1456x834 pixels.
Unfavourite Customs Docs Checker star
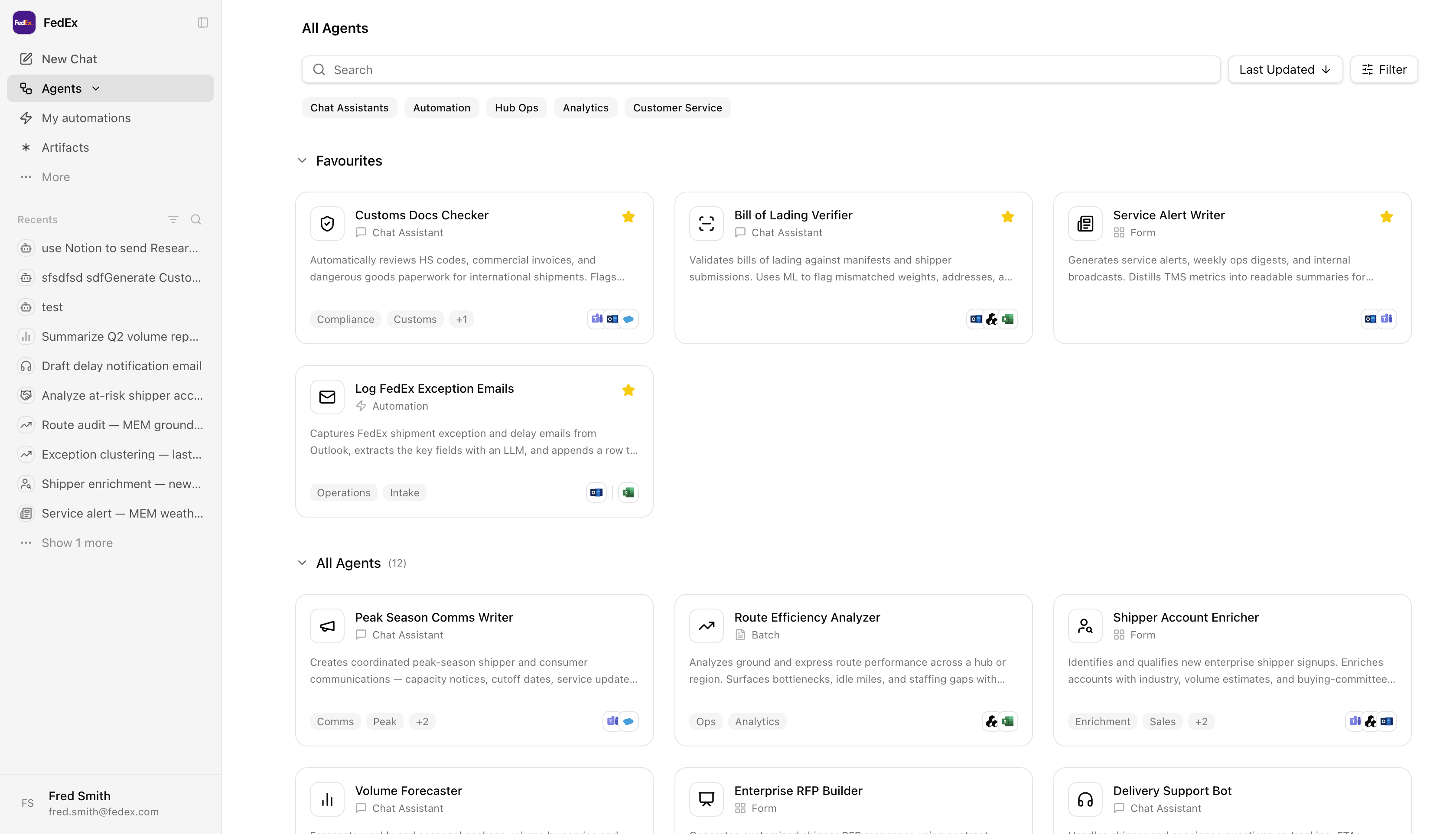(x=629, y=217)
